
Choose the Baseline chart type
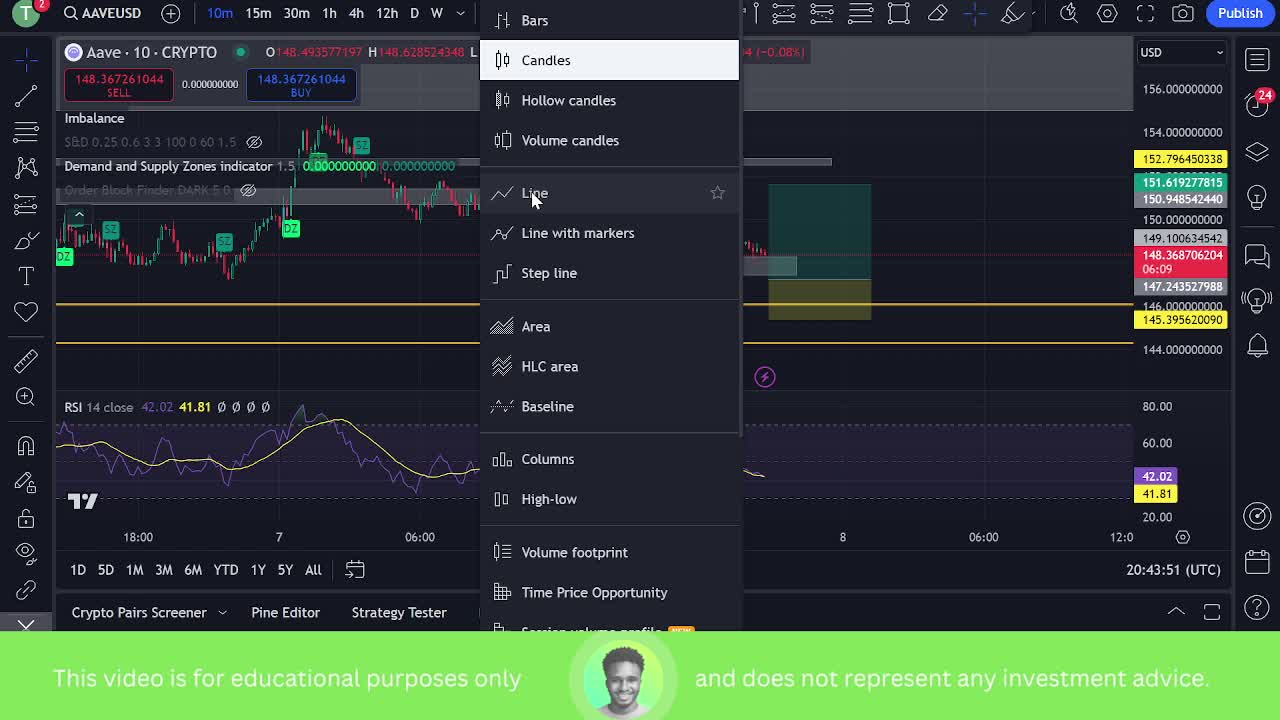tap(609, 406)
